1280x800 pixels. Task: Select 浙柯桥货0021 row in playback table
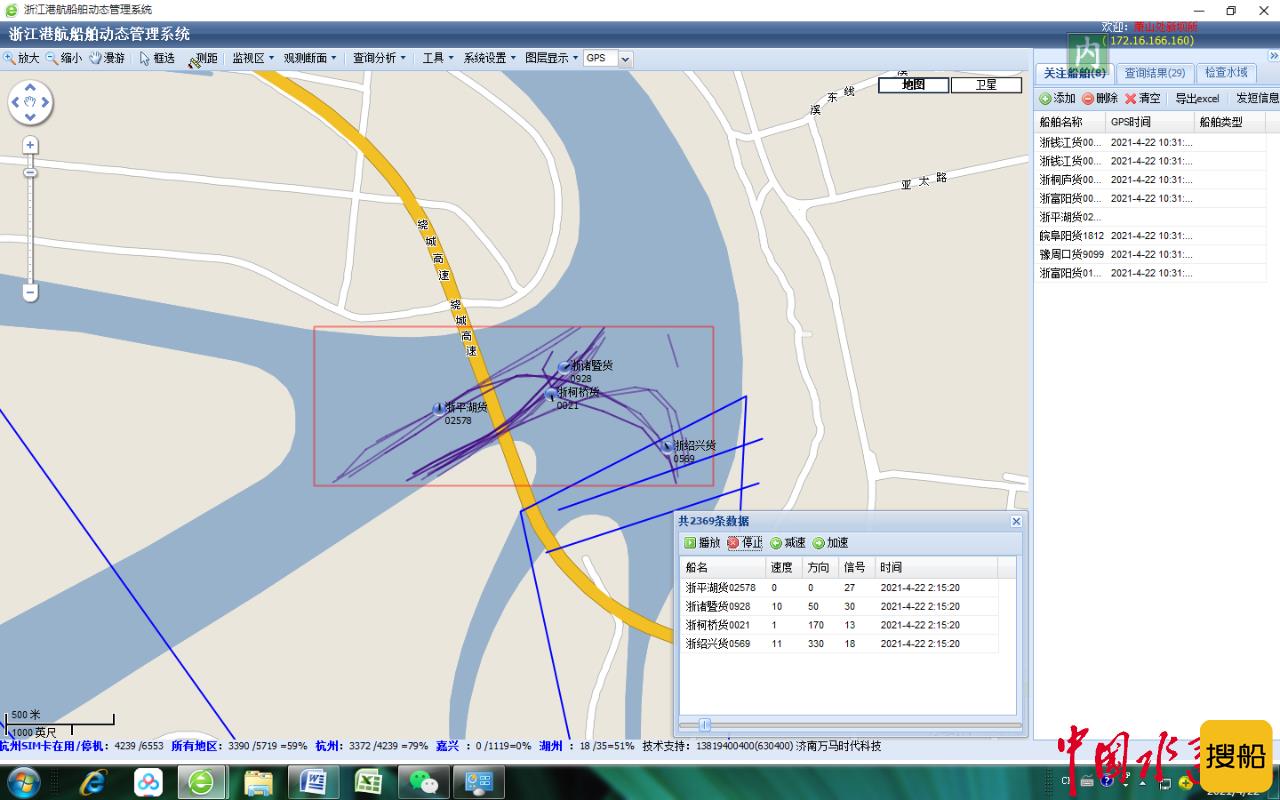(x=839, y=625)
